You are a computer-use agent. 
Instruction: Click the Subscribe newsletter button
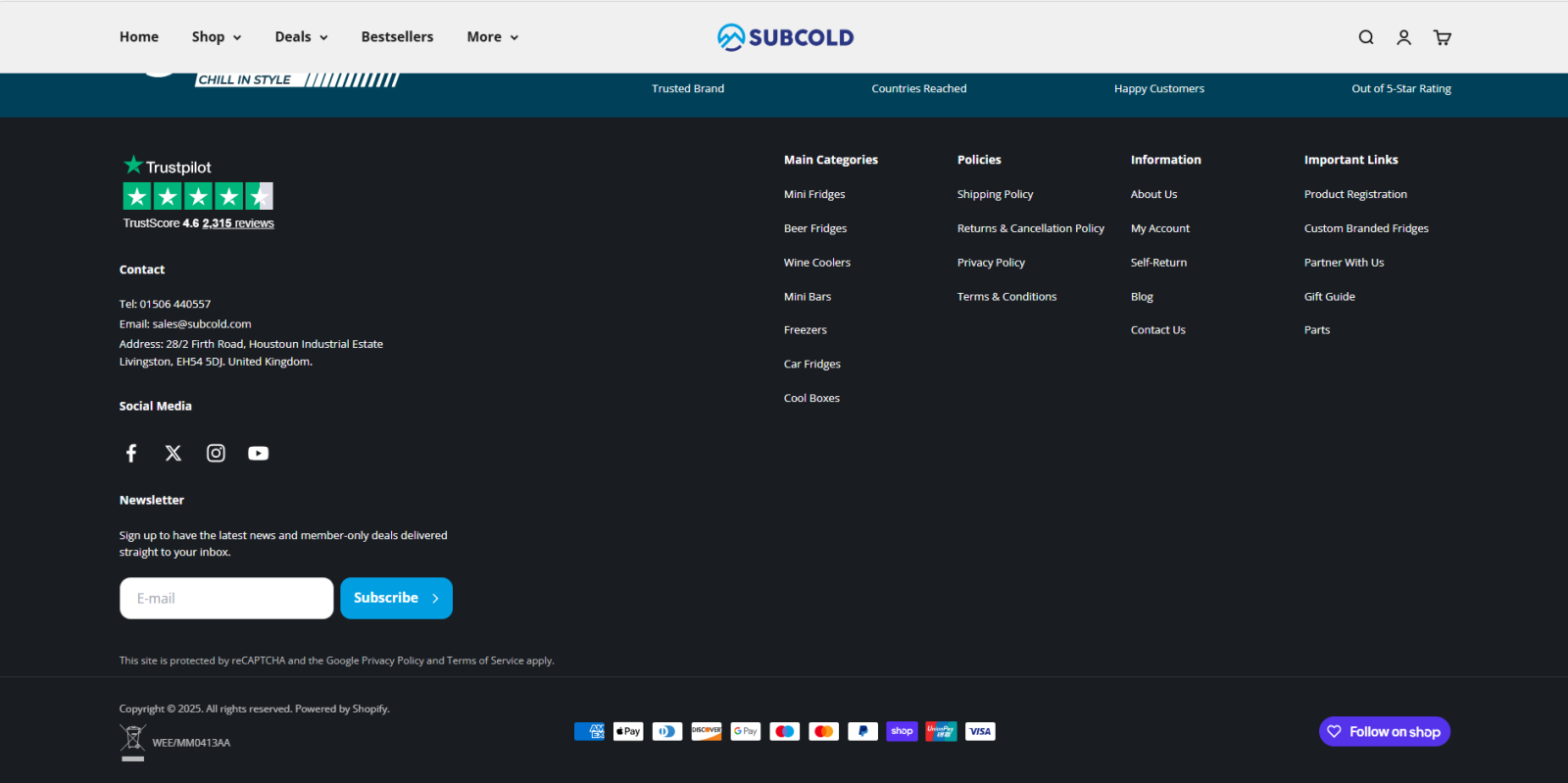[396, 598]
